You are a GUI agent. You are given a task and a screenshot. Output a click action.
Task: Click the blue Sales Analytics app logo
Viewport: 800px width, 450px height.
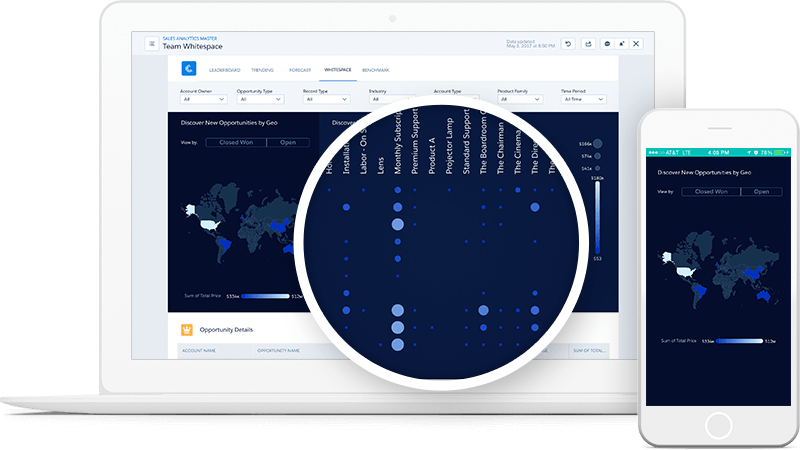coord(189,69)
